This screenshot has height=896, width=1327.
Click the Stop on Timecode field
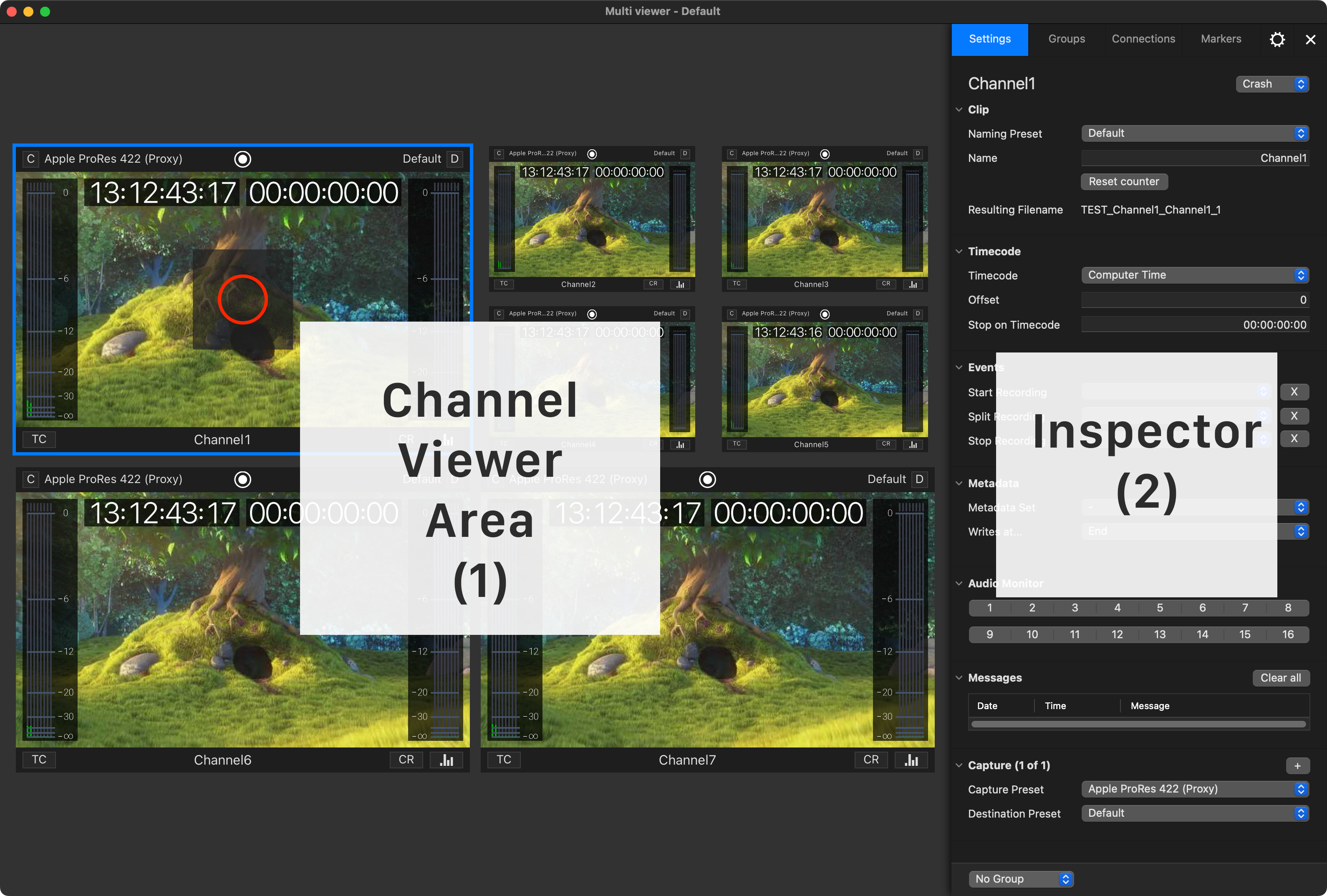click(1195, 325)
